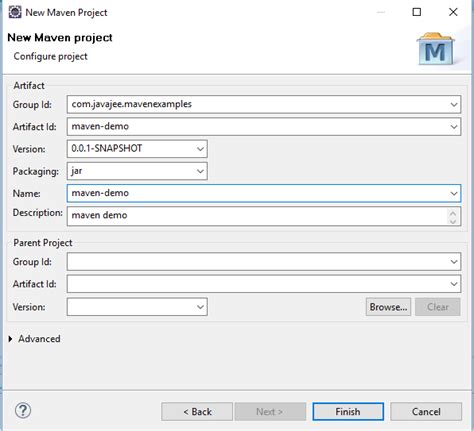The height and width of the screenshot is (431, 474).
Task: Open Parent Project Version dropdown arrow
Action: click(x=200, y=307)
